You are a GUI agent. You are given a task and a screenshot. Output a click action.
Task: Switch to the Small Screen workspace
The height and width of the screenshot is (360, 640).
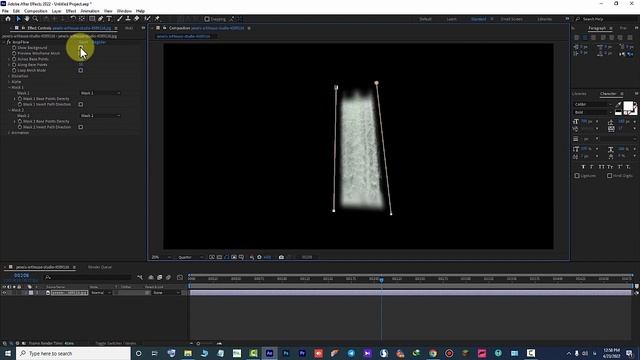pos(511,19)
